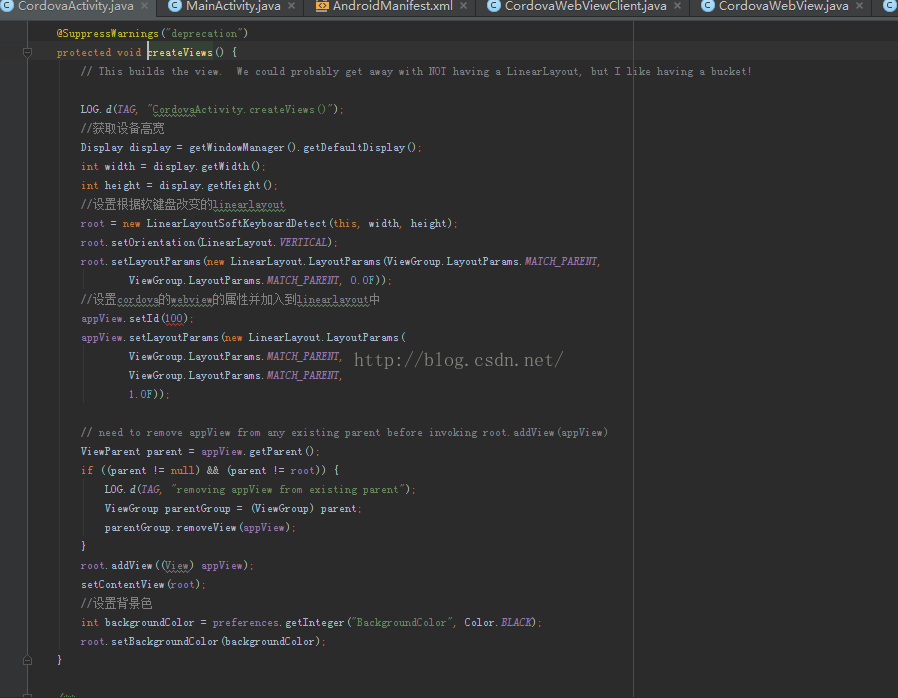The width and height of the screenshot is (898, 698).
Task: Click the AndroidManifest.xml file type icon
Action: tap(322, 6)
